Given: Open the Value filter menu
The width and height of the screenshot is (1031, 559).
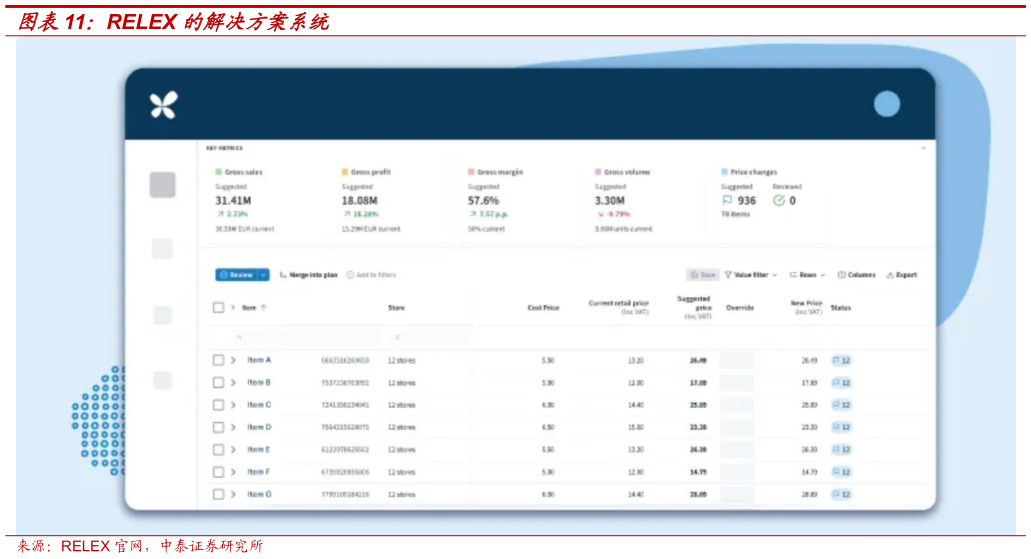Looking at the screenshot, I should click(x=751, y=275).
